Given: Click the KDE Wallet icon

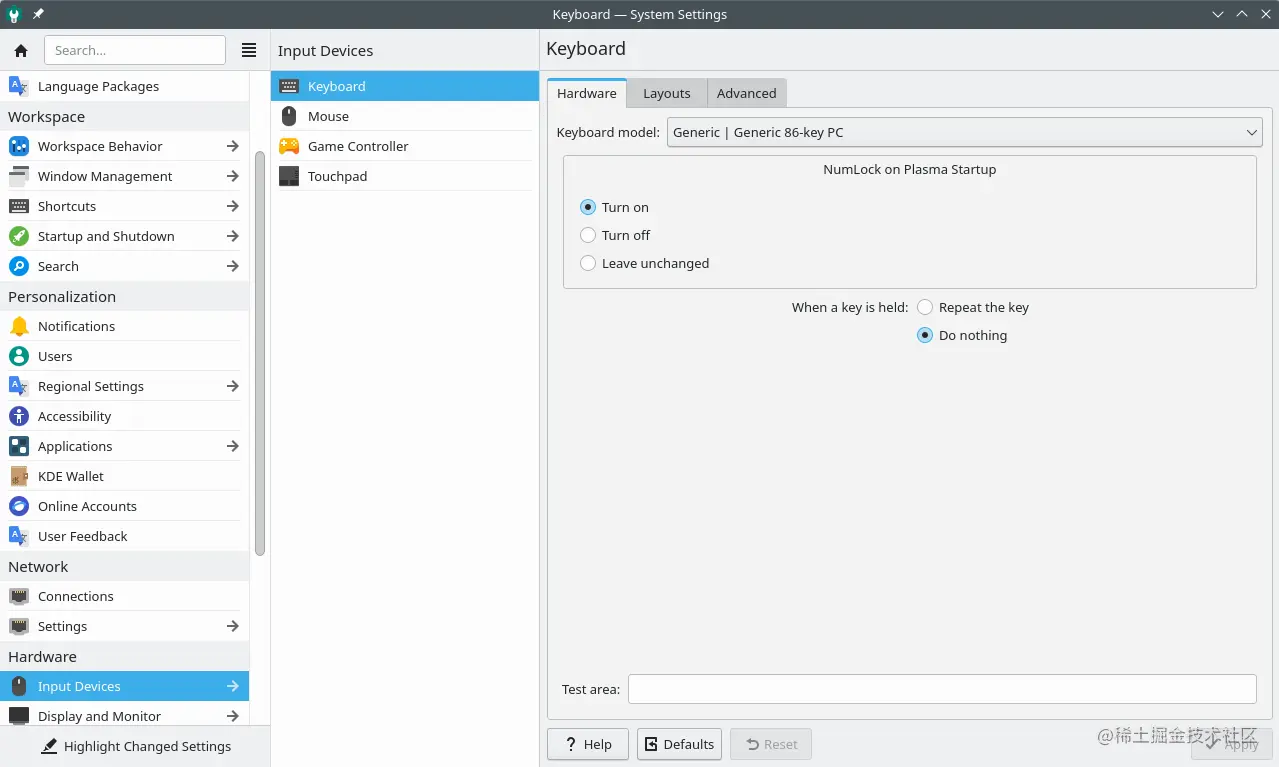Looking at the screenshot, I should [x=19, y=476].
